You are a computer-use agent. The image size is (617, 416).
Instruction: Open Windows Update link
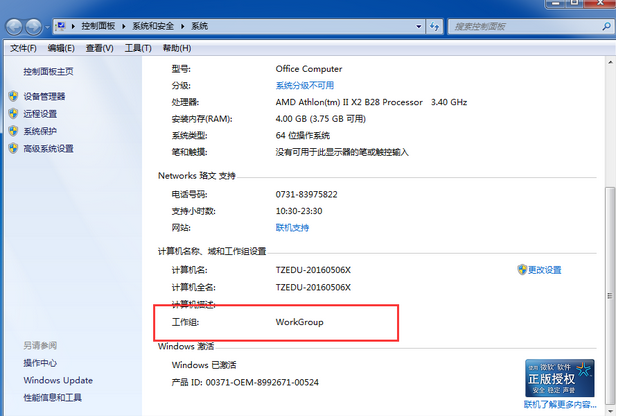58,380
